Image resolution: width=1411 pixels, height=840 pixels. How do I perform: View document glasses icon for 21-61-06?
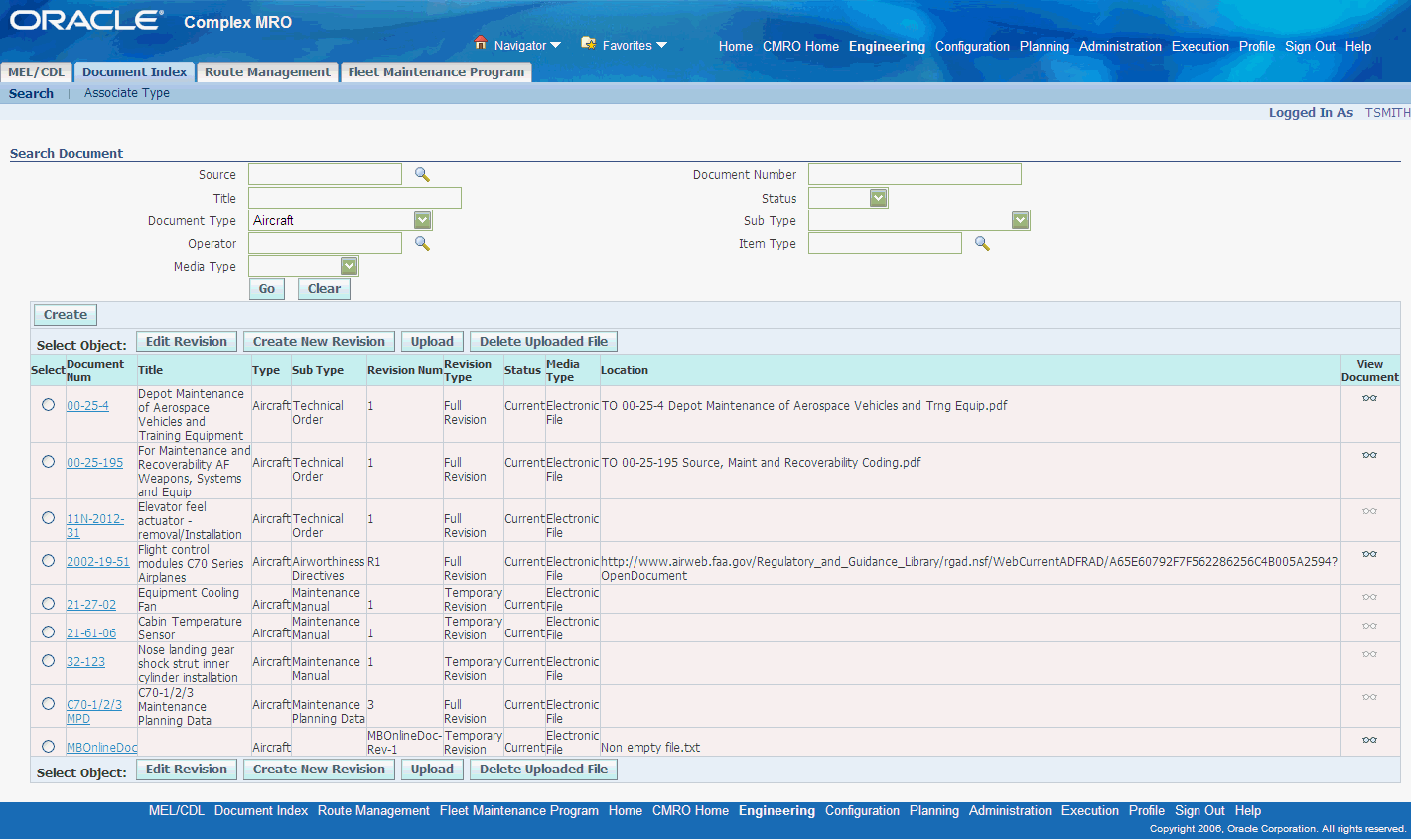(1369, 626)
